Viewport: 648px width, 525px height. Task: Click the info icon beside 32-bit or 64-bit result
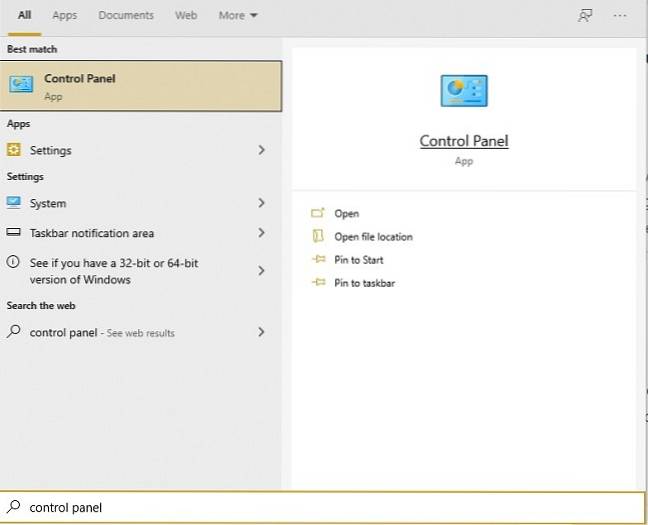14,263
